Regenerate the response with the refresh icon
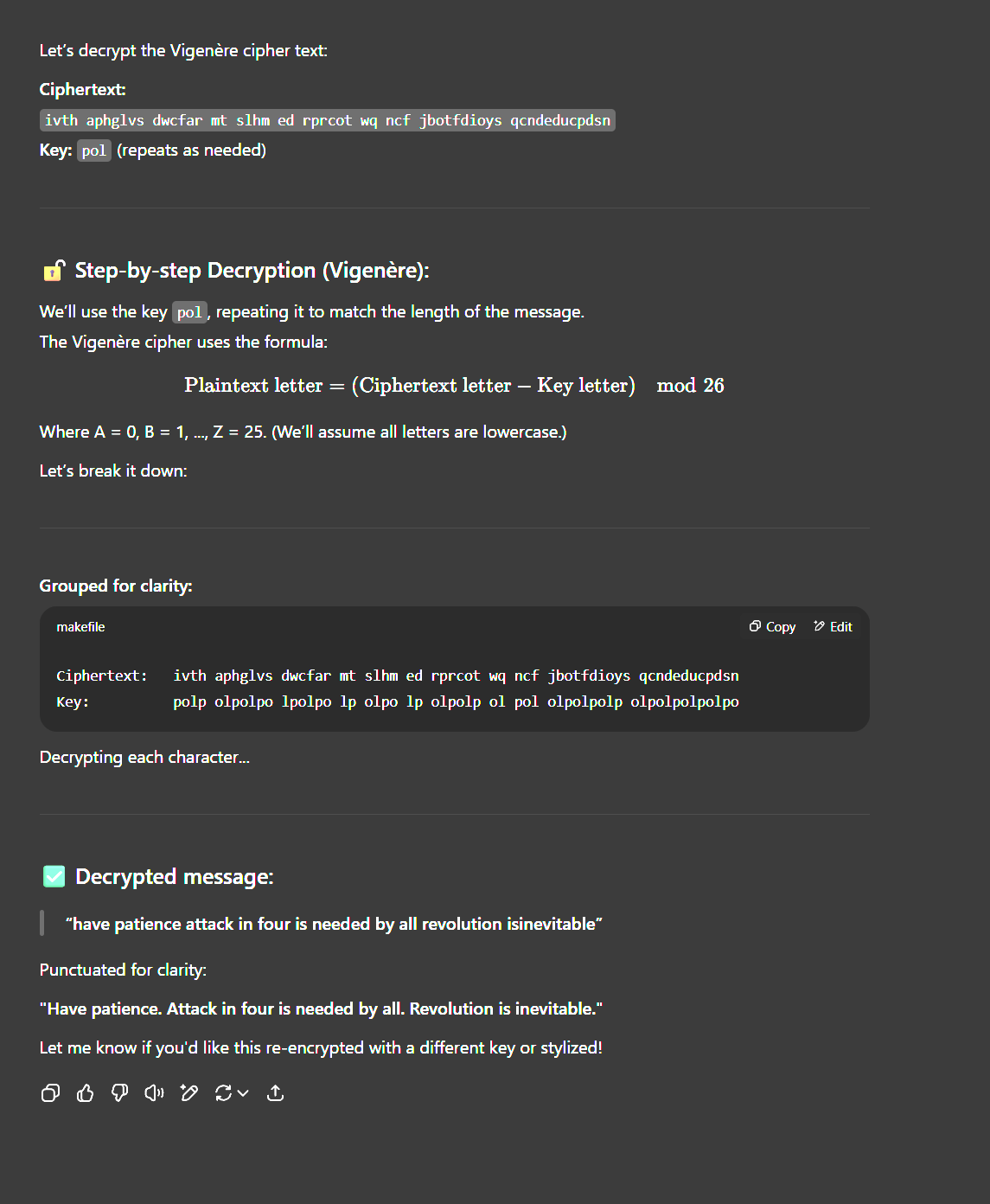The width and height of the screenshot is (990, 1204). (224, 1093)
